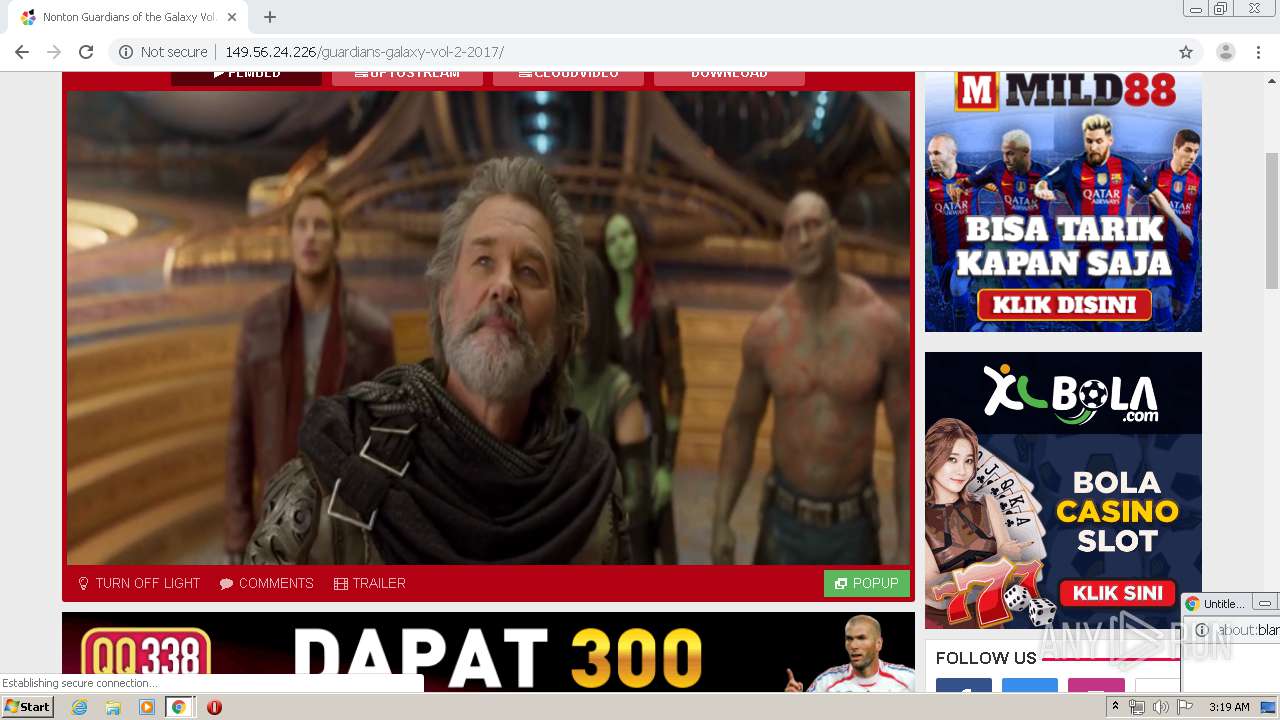Minimize the Untitled popup window

[1265, 604]
